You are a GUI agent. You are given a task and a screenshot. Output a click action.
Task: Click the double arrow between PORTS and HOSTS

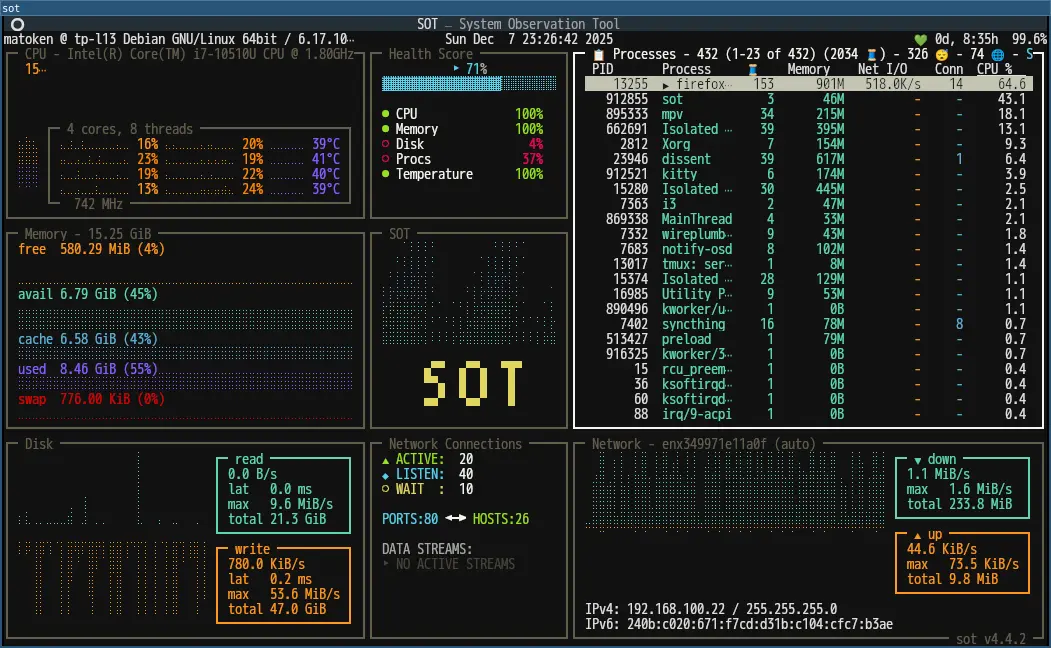[x=455, y=519]
